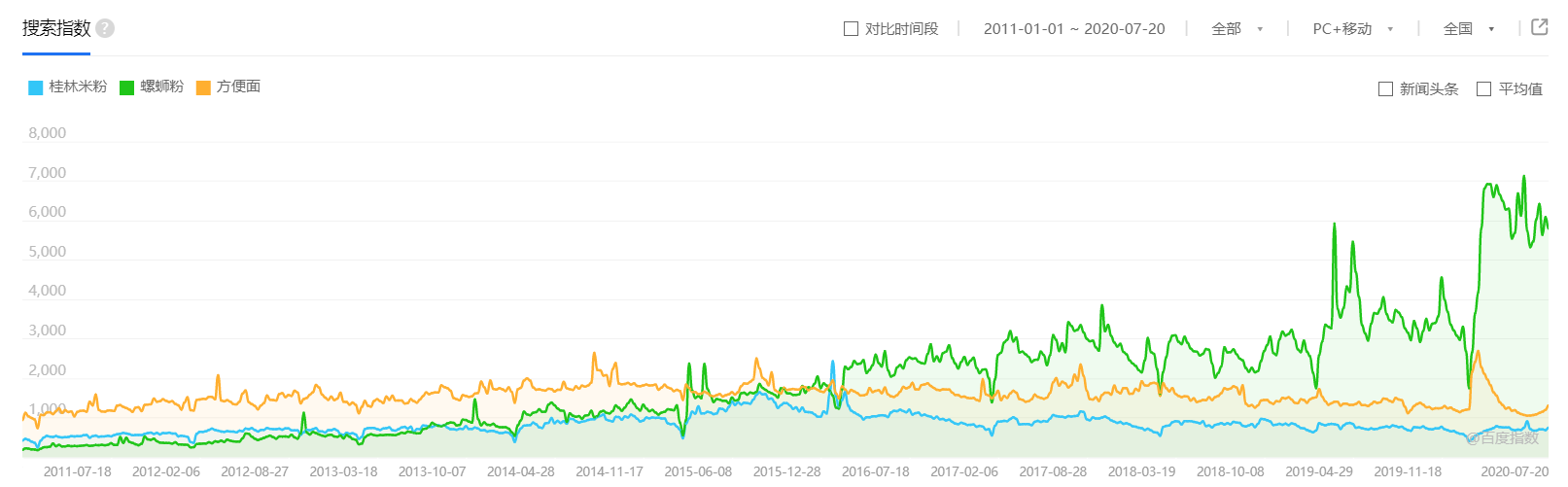Open the export share icon
Viewport: 1568px width, 487px height.
(x=1540, y=27)
